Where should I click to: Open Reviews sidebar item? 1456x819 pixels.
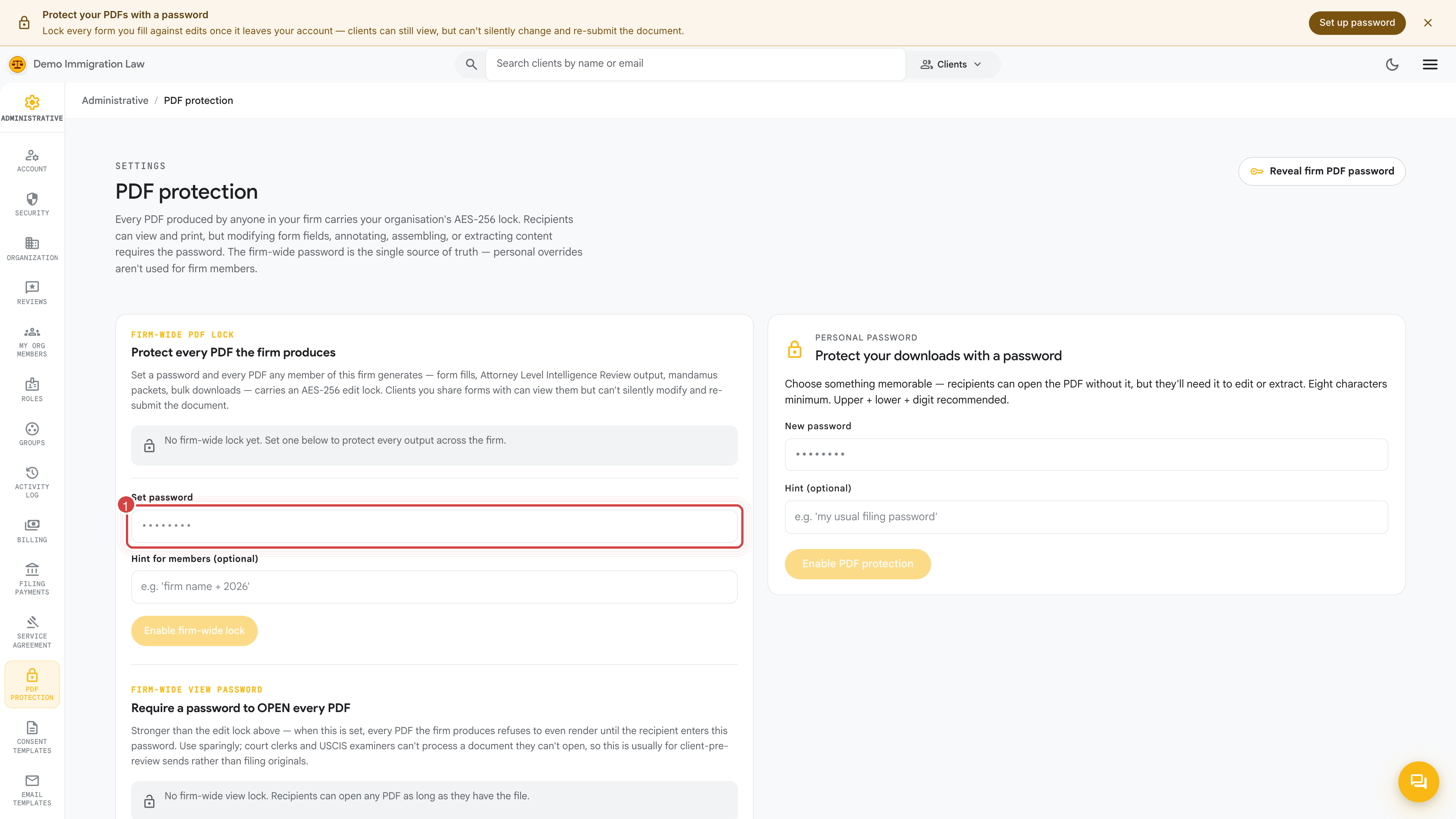tap(32, 293)
